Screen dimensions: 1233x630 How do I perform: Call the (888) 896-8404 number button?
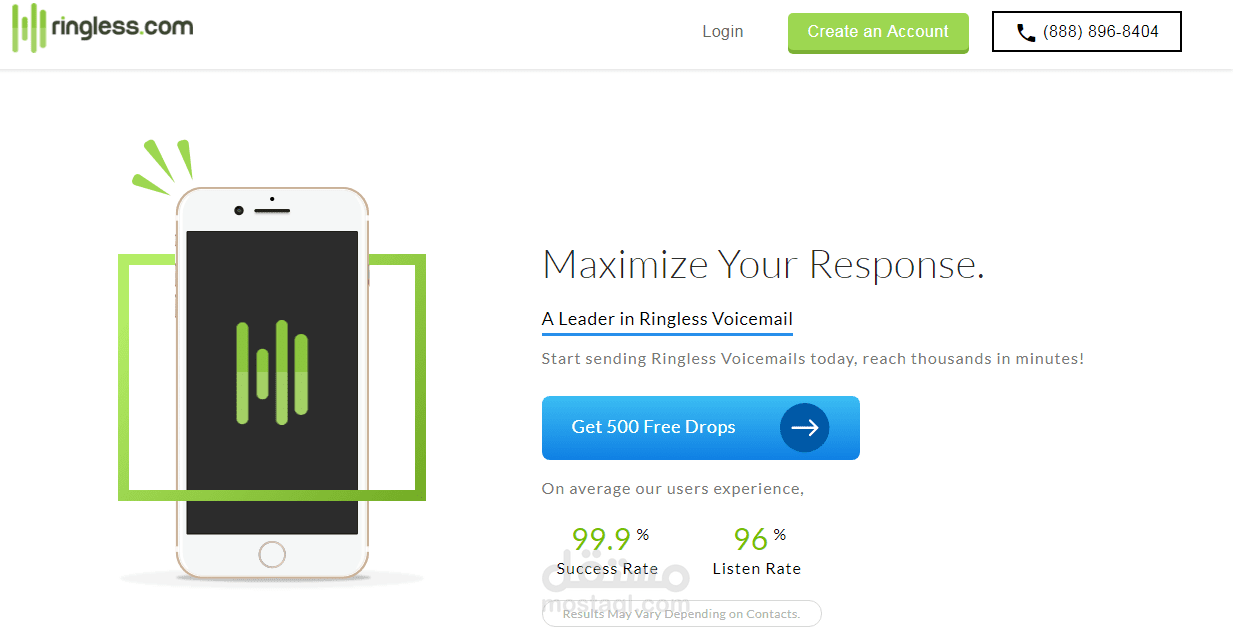[1087, 32]
